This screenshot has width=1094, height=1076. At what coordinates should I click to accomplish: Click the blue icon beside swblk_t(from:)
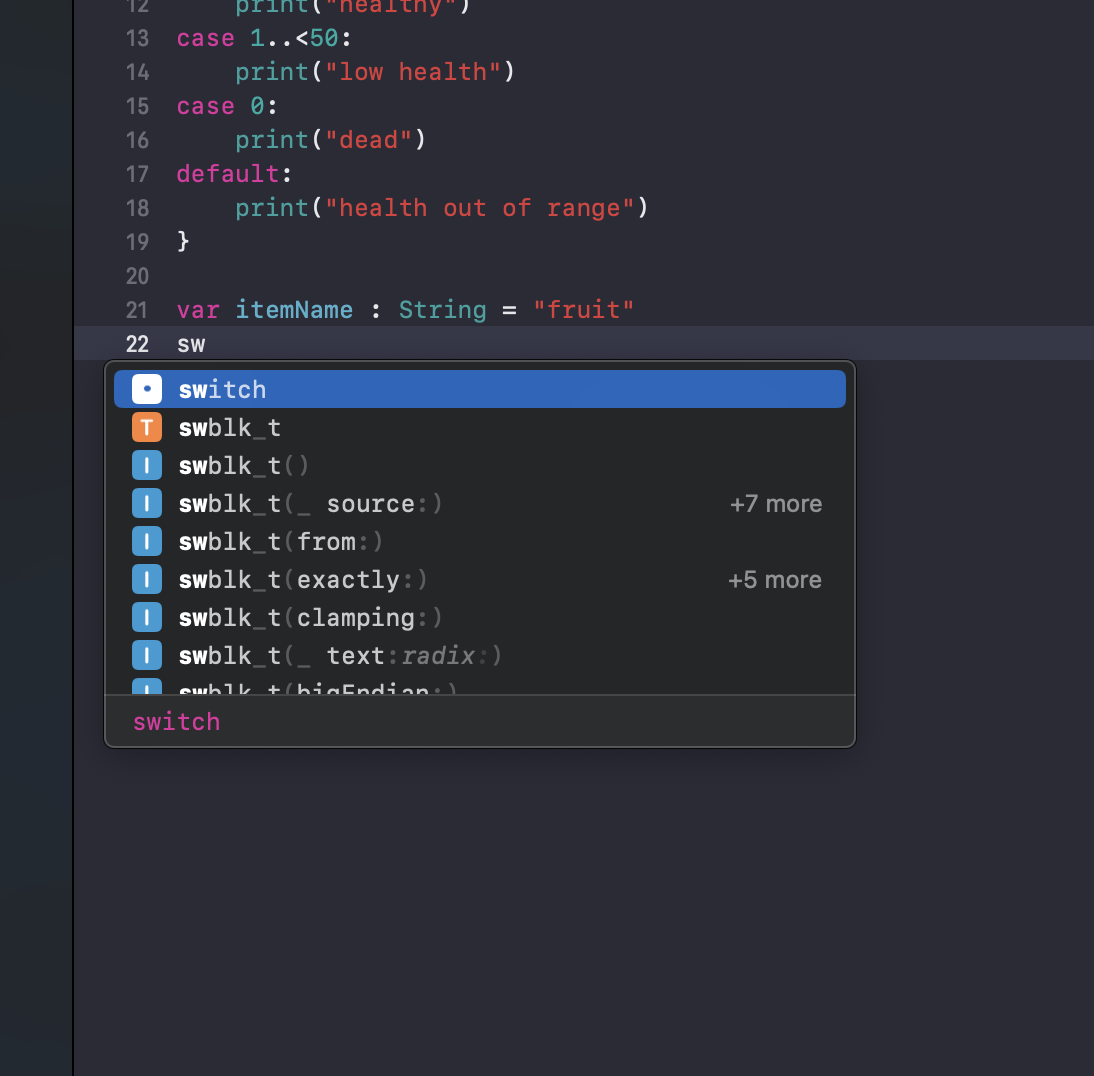pos(146,542)
